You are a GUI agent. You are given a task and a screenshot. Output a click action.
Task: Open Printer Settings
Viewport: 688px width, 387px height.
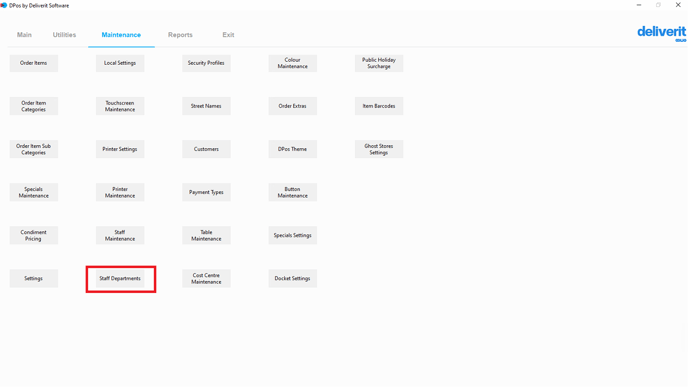click(120, 149)
